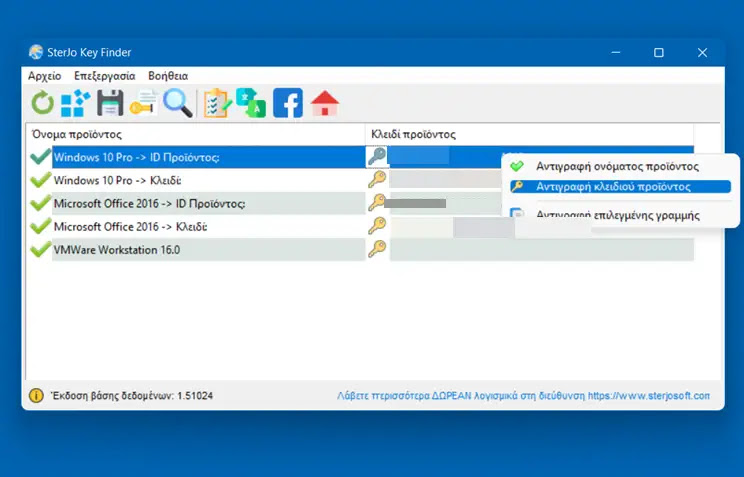Click the language translate toolbar icon
This screenshot has width=744, height=477.
[x=251, y=103]
